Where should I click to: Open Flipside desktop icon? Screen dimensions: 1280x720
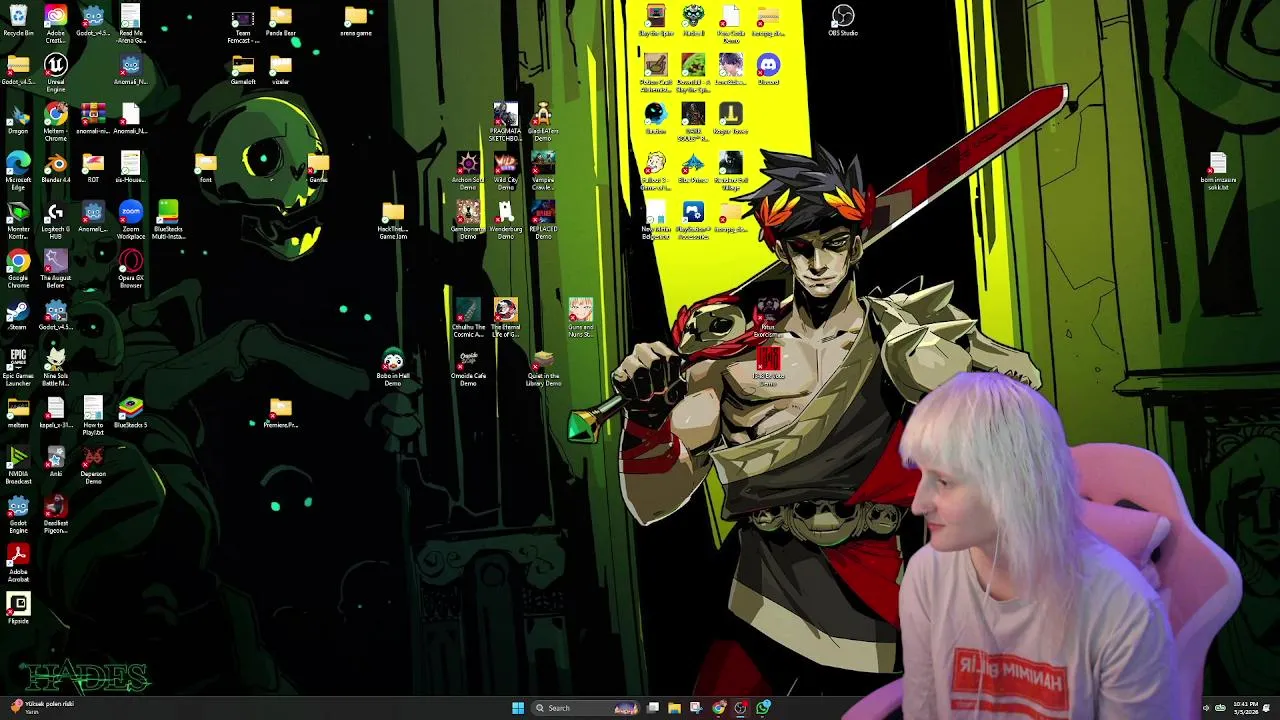pyautogui.click(x=18, y=609)
